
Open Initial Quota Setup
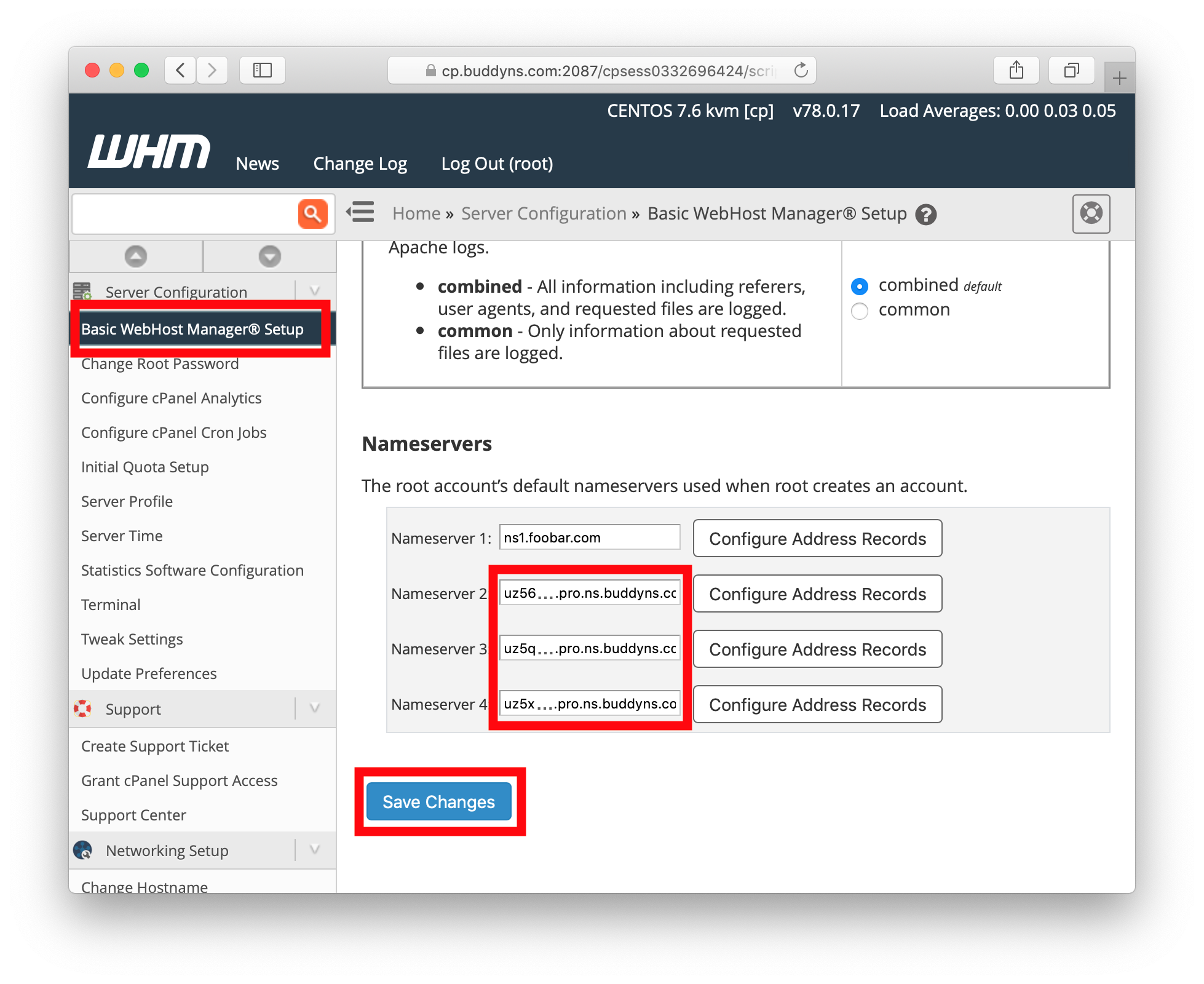tap(145, 467)
